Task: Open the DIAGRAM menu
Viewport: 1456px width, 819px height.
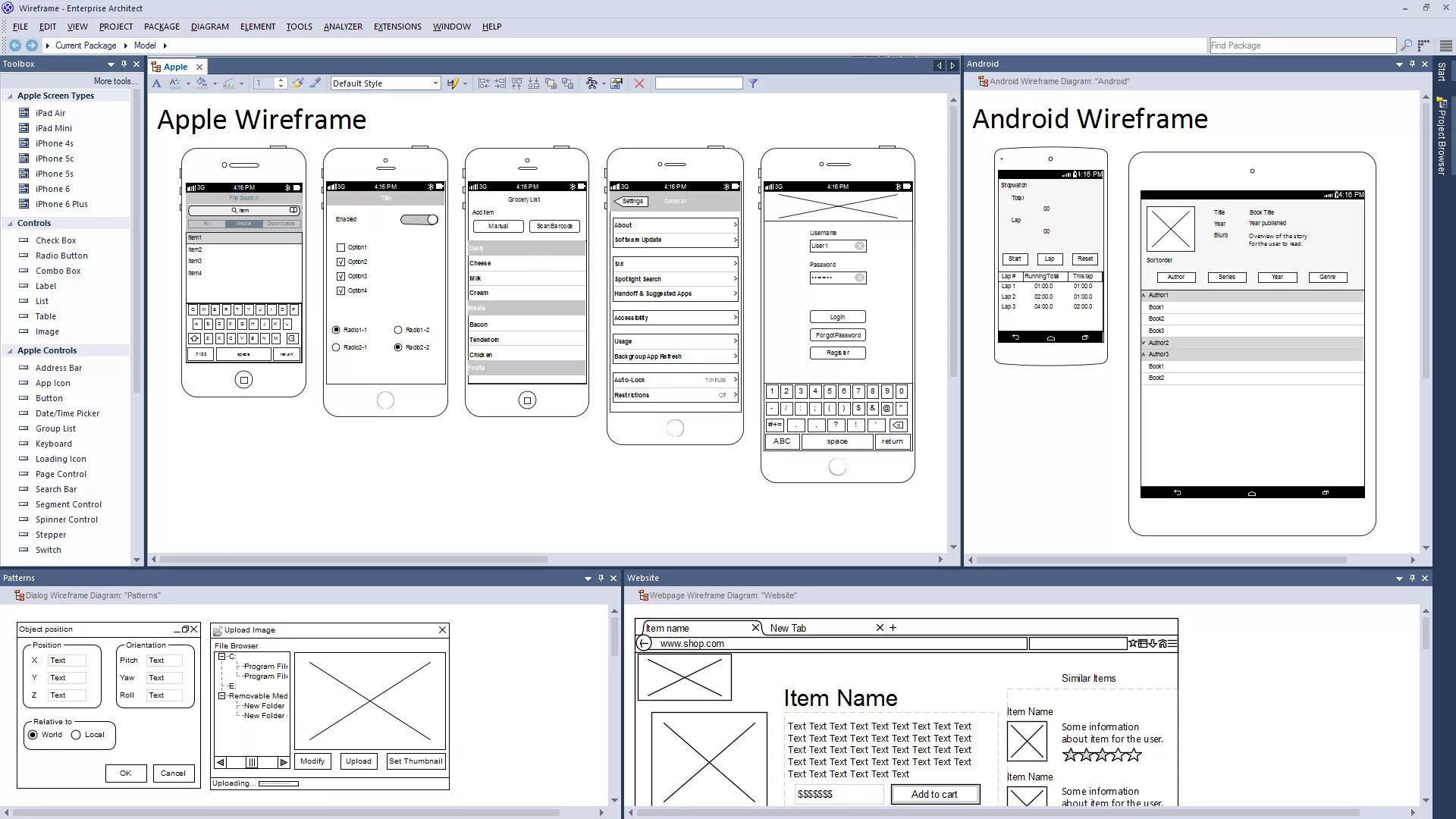Action: pos(209,27)
